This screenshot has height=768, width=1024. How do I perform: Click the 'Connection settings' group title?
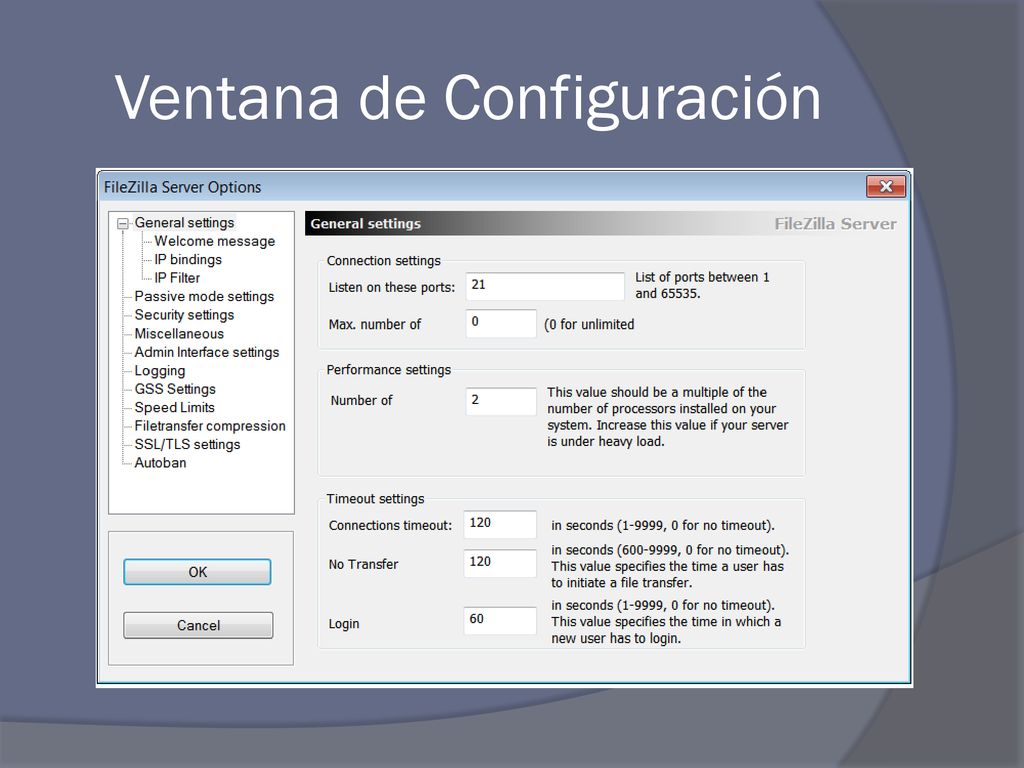383,261
